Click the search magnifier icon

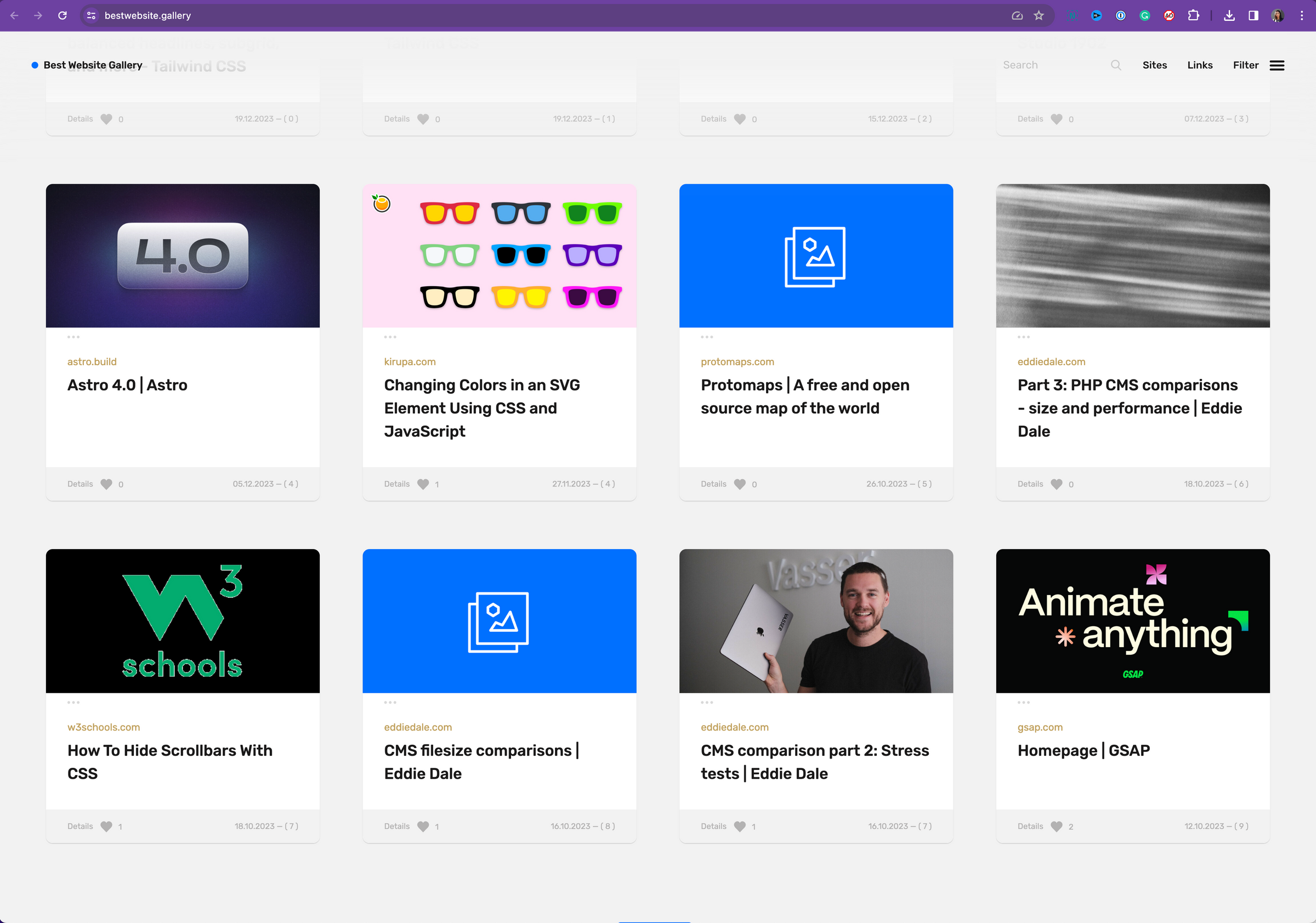(x=1116, y=65)
